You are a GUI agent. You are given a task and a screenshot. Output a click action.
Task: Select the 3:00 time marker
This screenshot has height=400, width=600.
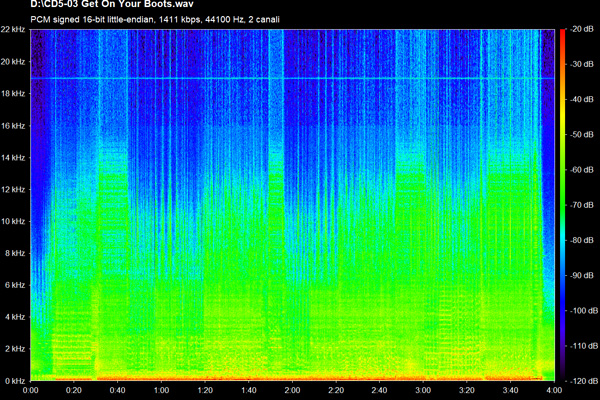[422, 391]
